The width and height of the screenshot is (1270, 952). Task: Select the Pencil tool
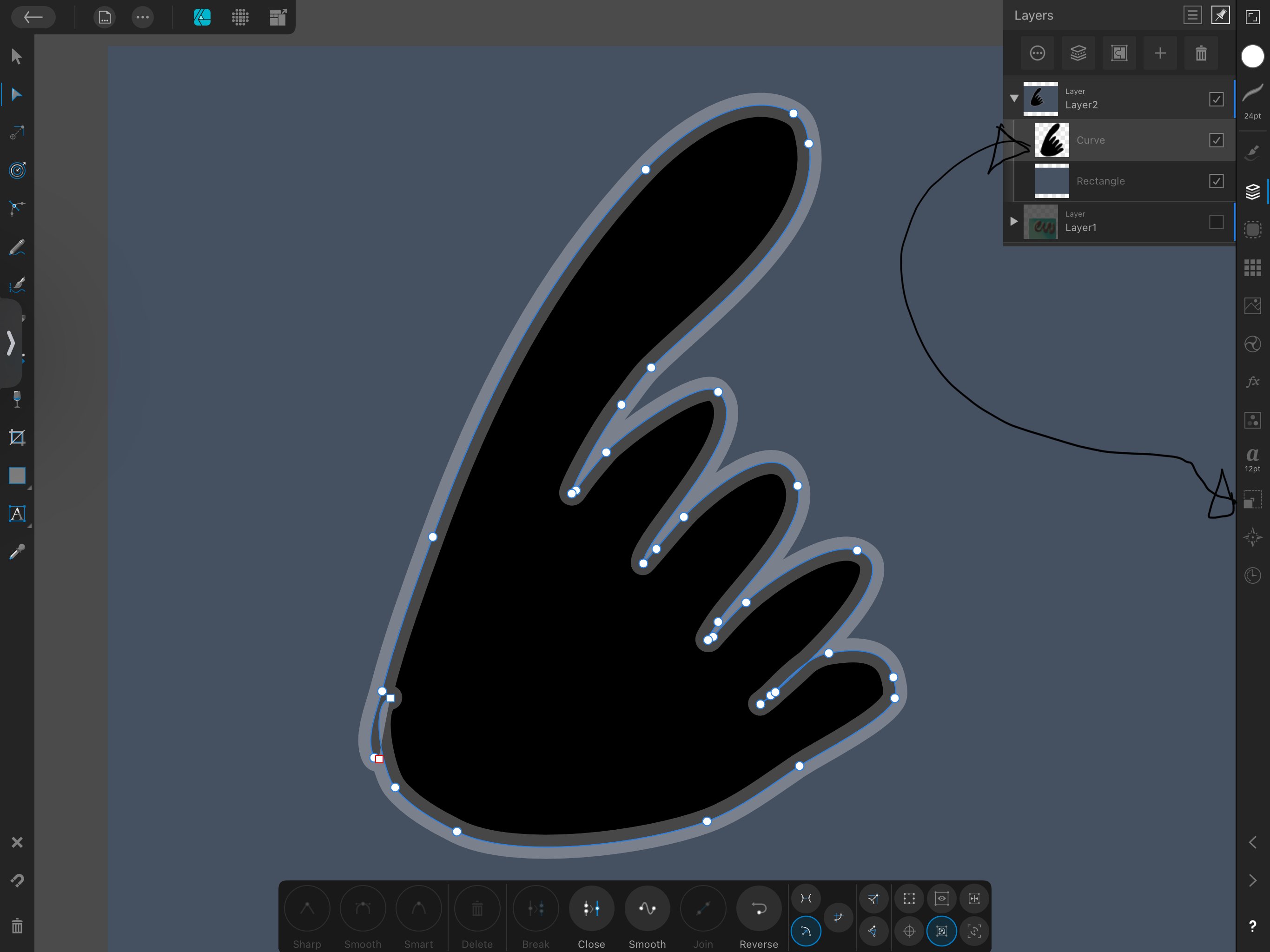pos(17,247)
